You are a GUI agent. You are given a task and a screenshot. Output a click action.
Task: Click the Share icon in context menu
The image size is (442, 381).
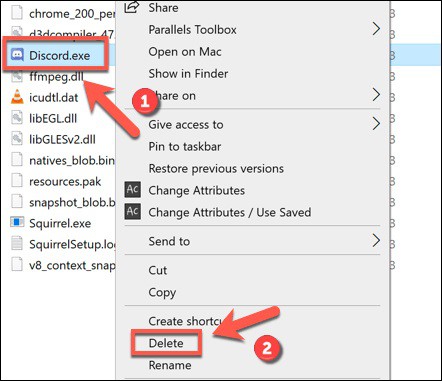132,7
